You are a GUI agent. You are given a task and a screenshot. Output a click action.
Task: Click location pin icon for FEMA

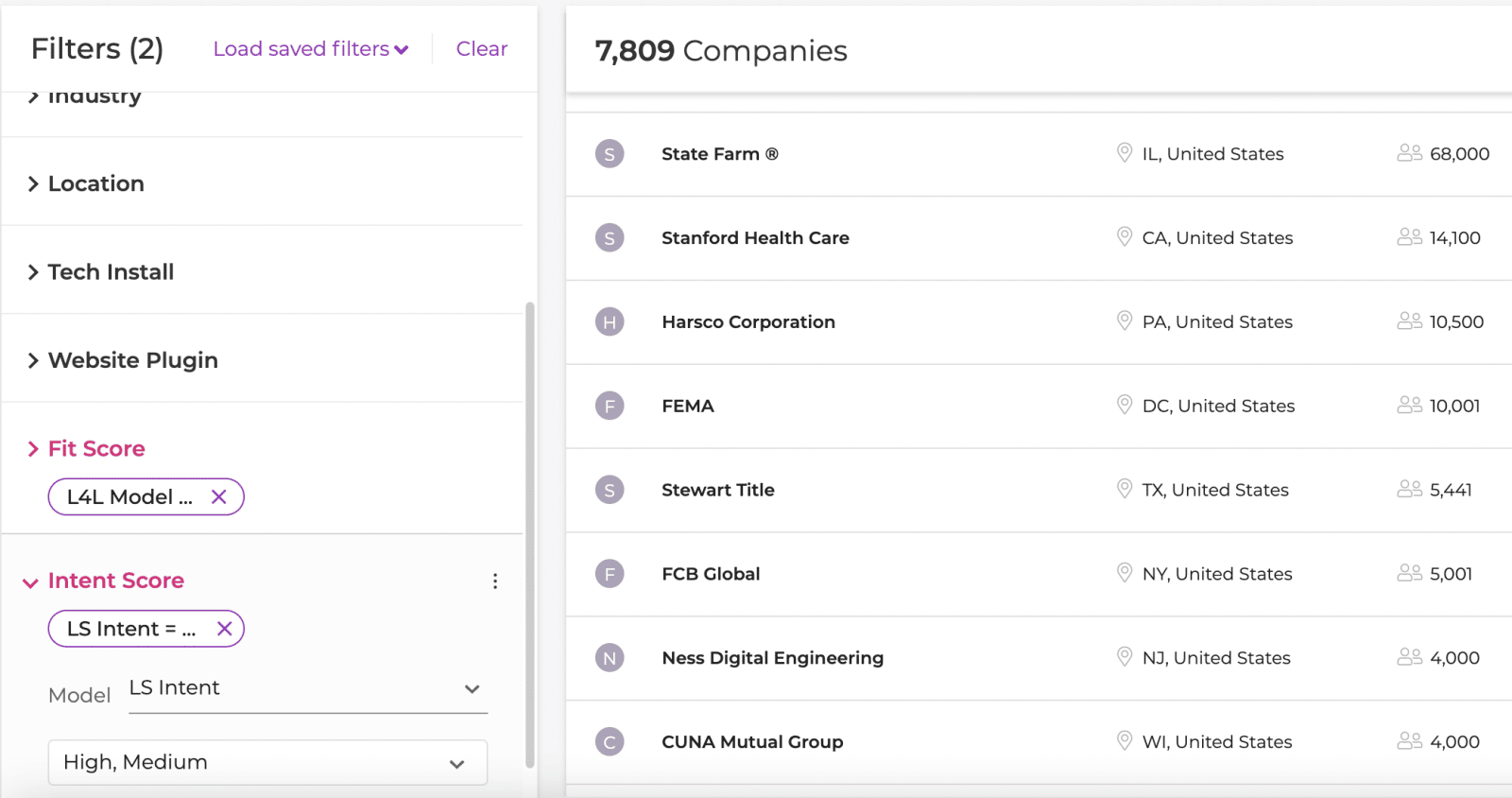1125,406
